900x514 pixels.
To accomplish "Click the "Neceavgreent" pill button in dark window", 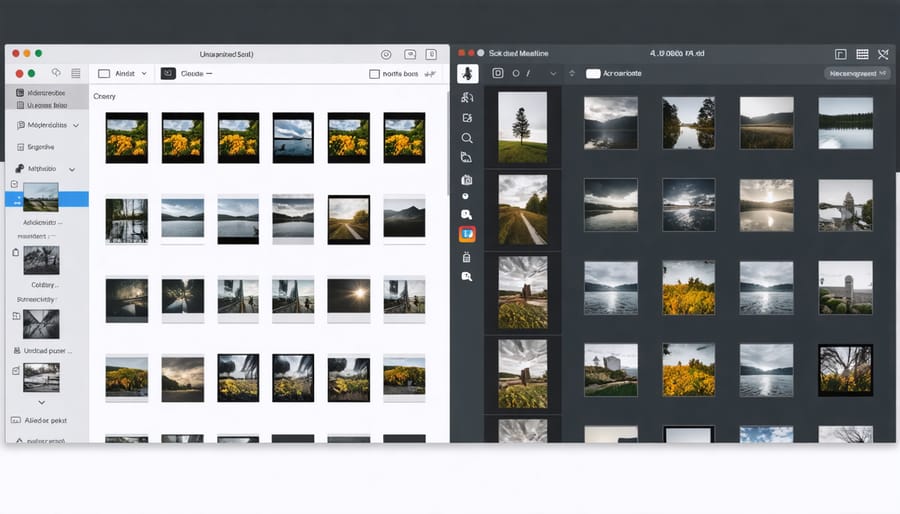I will pyautogui.click(x=857, y=74).
